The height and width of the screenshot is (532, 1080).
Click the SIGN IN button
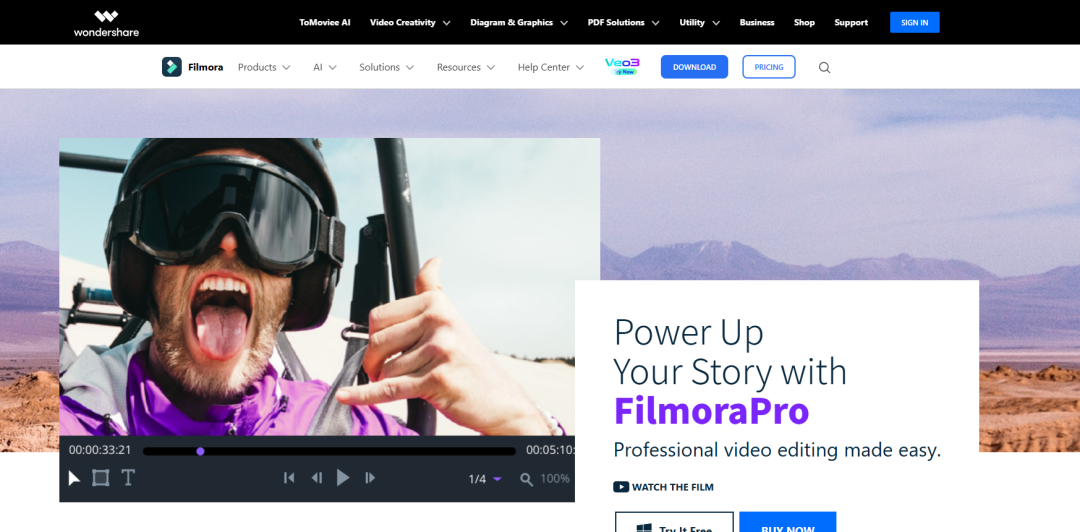[x=914, y=23]
